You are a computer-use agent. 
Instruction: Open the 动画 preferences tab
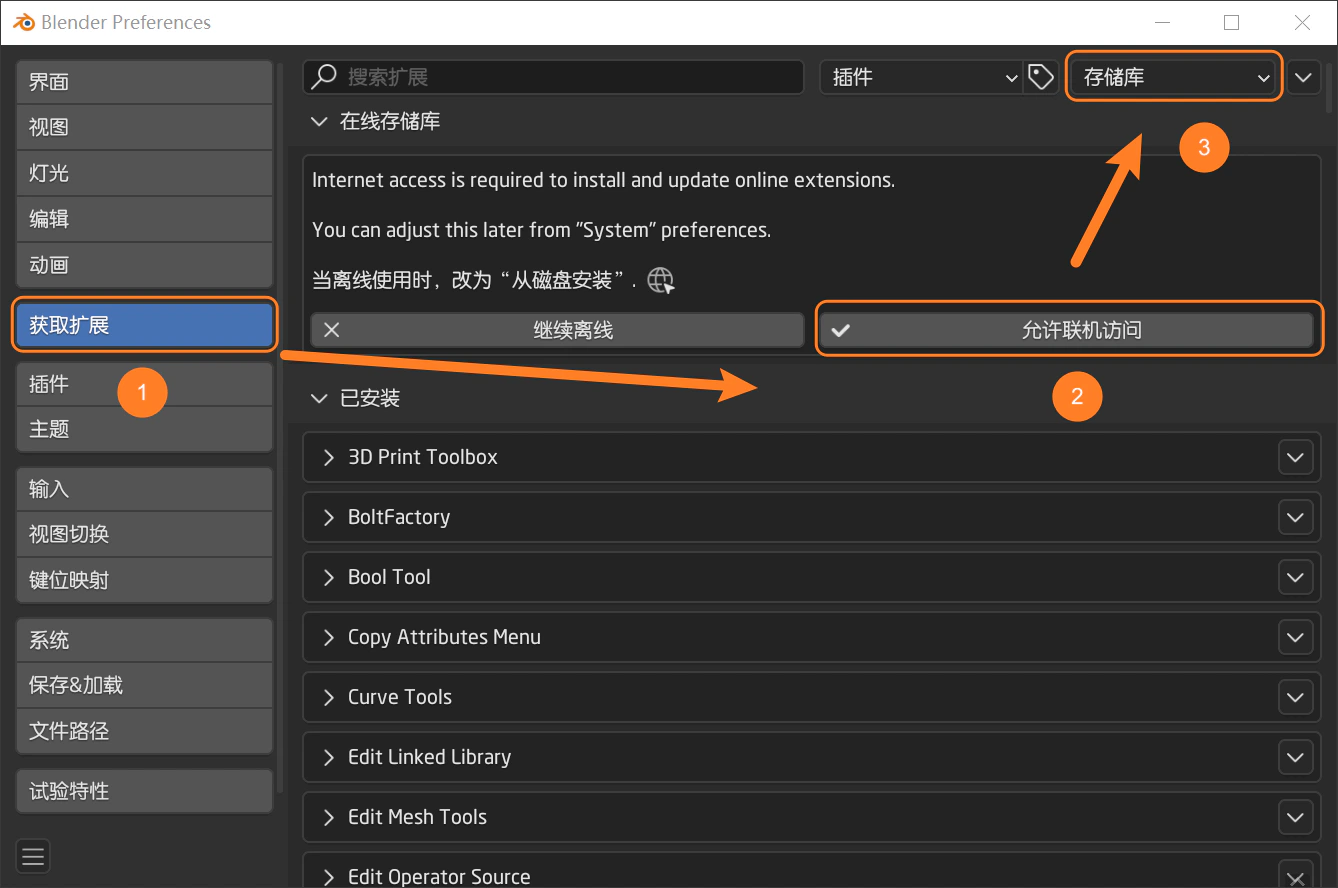tap(144, 265)
